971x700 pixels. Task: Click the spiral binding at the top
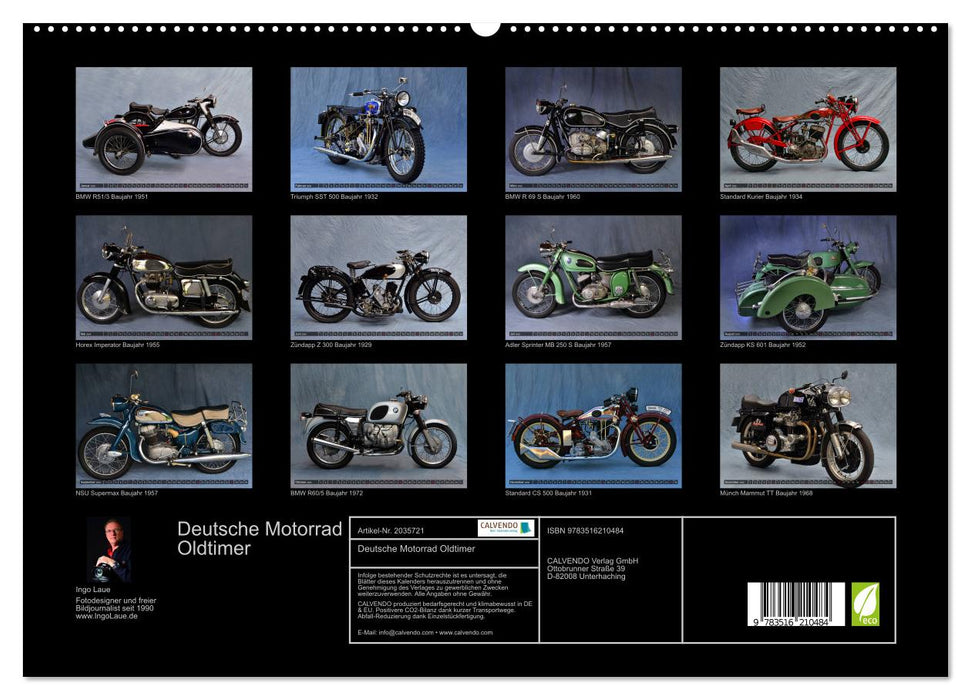click(485, 25)
